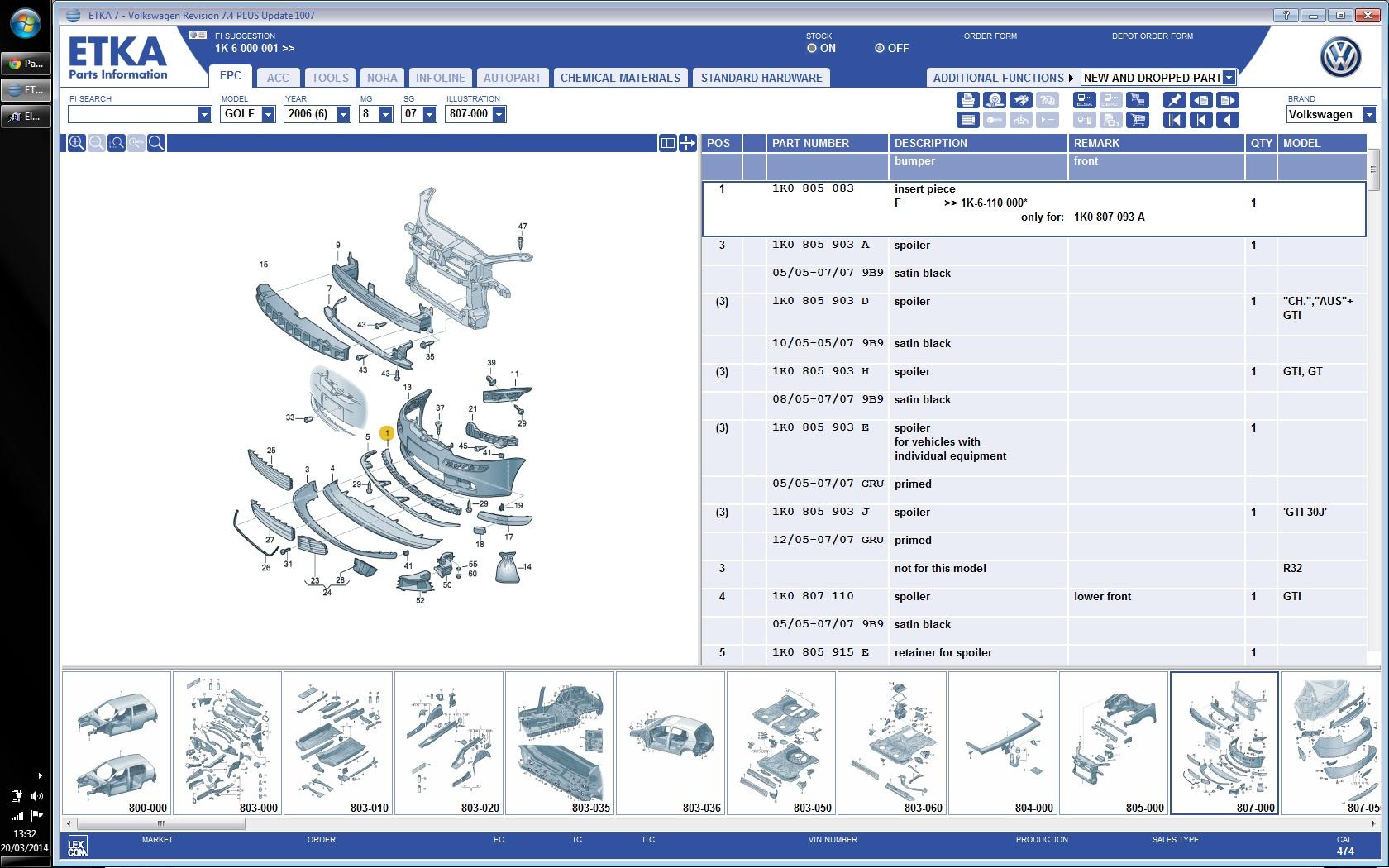Click the AUTOPART tab button

pos(512,78)
